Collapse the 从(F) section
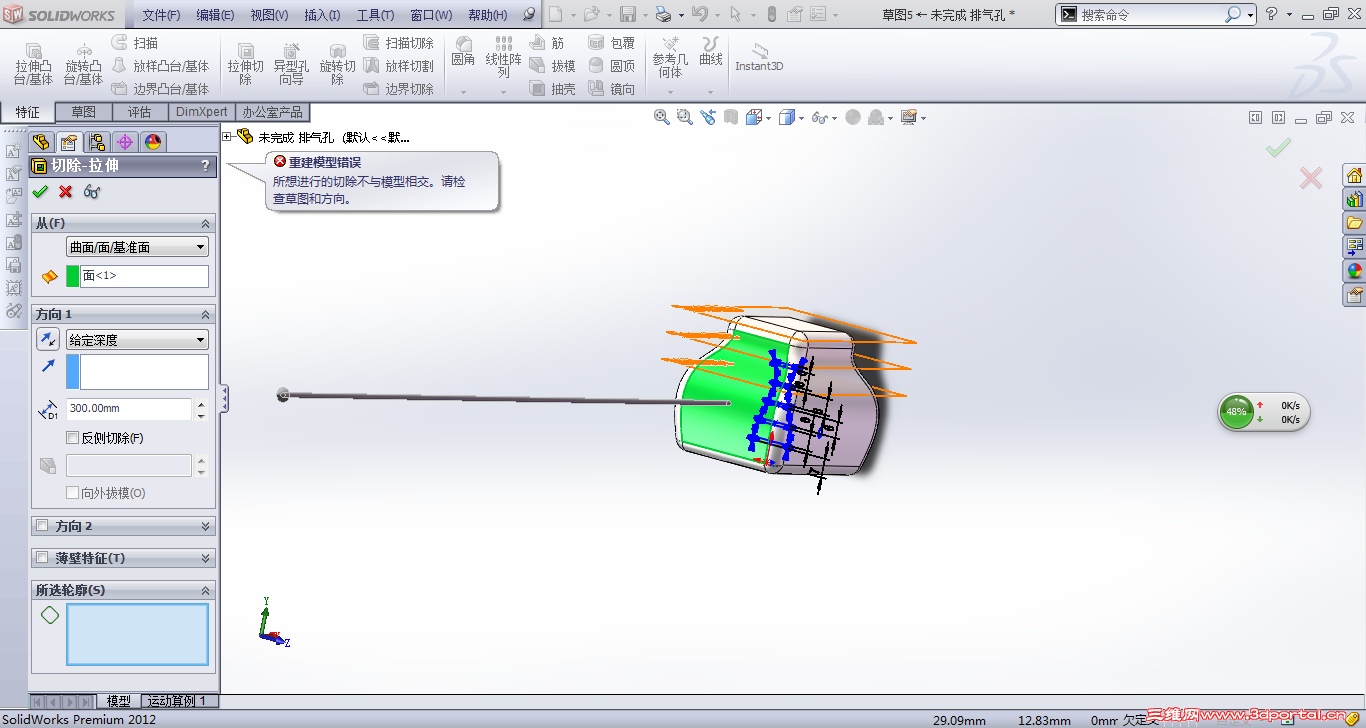1366x728 pixels. coord(206,223)
